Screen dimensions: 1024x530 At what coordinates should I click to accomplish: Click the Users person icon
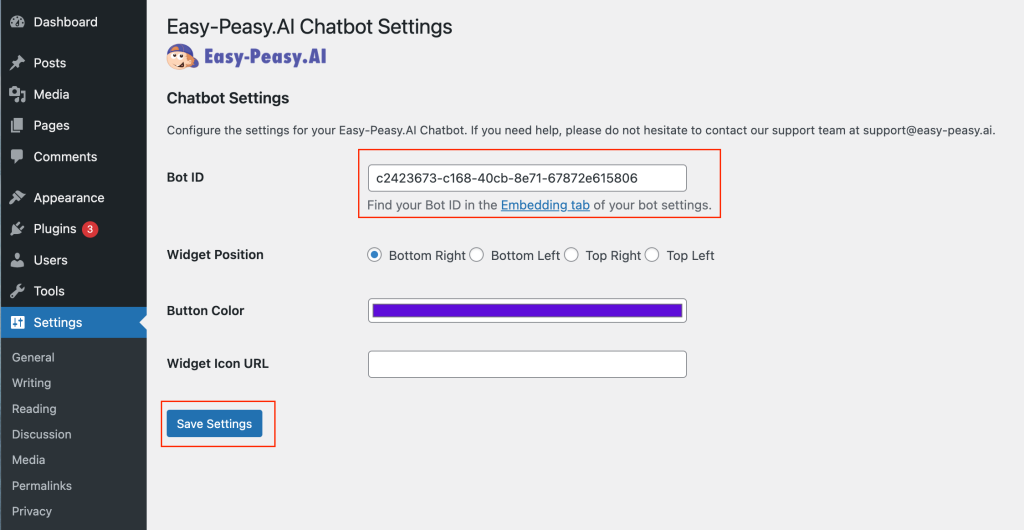pos(17,260)
